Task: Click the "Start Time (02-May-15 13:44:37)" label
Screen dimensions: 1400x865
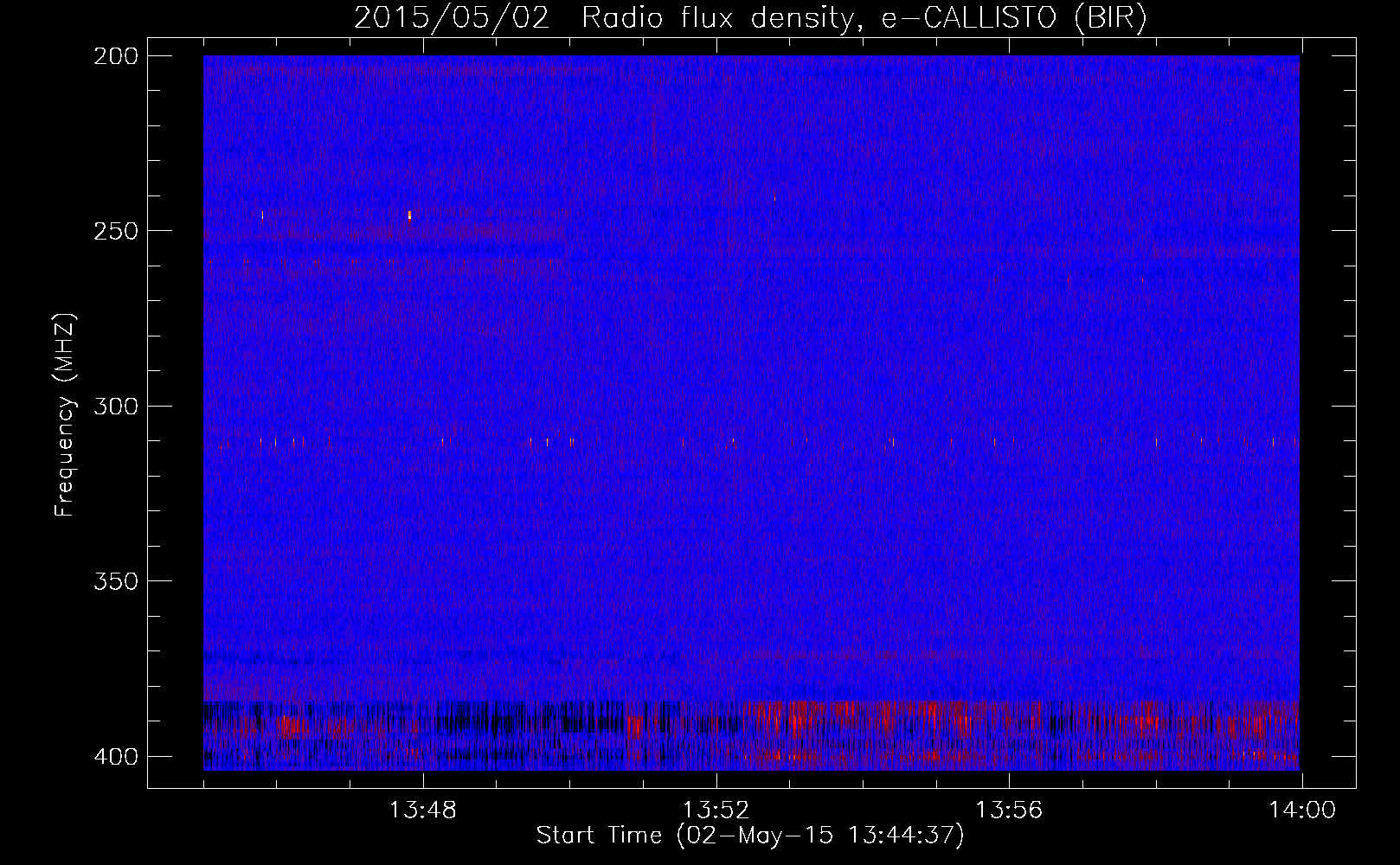Action: (749, 836)
